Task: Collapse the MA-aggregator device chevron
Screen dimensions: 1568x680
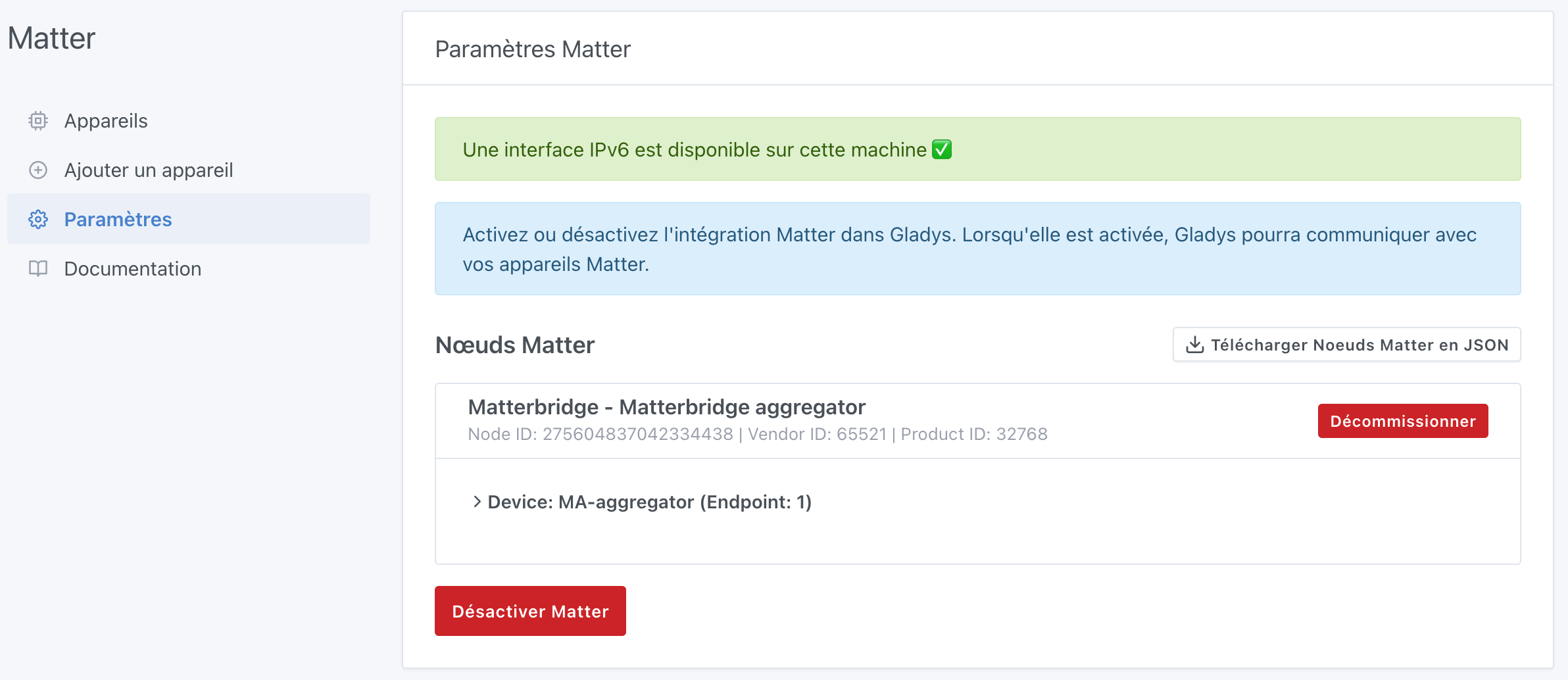Action: click(x=476, y=502)
